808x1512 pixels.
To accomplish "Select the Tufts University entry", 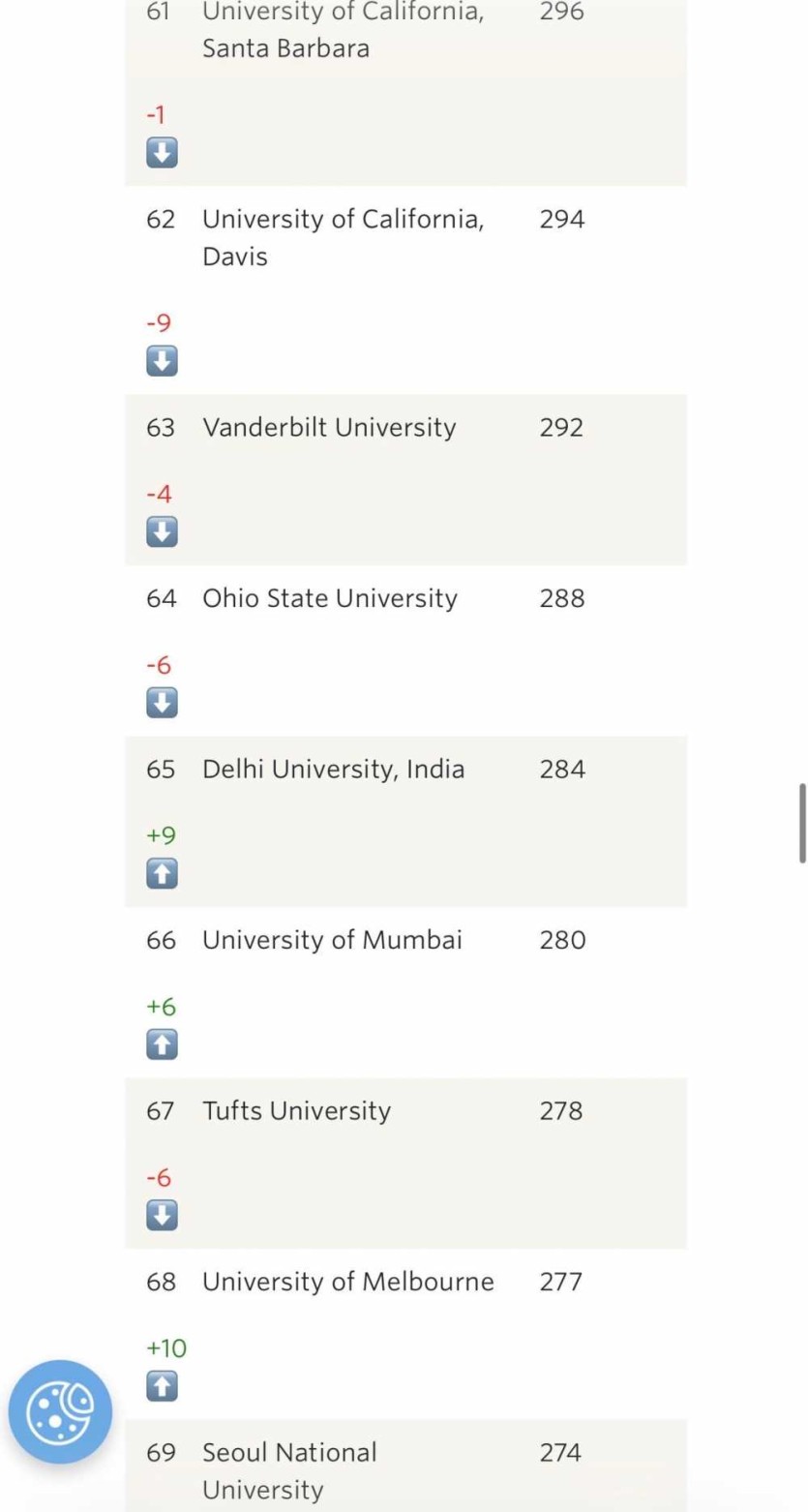I will [x=296, y=1110].
